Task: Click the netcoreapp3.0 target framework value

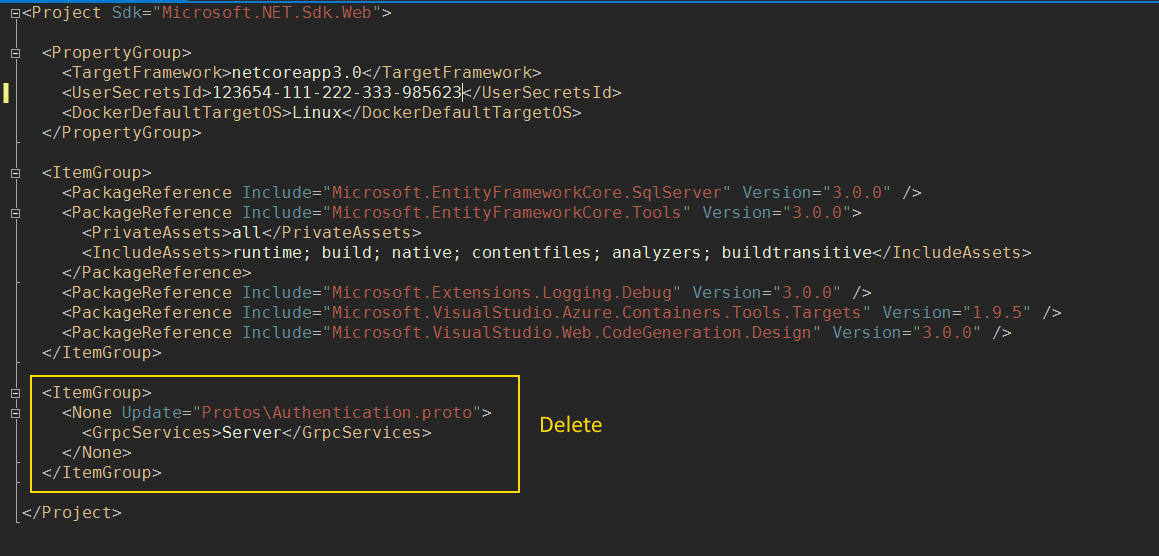Action: [x=295, y=72]
